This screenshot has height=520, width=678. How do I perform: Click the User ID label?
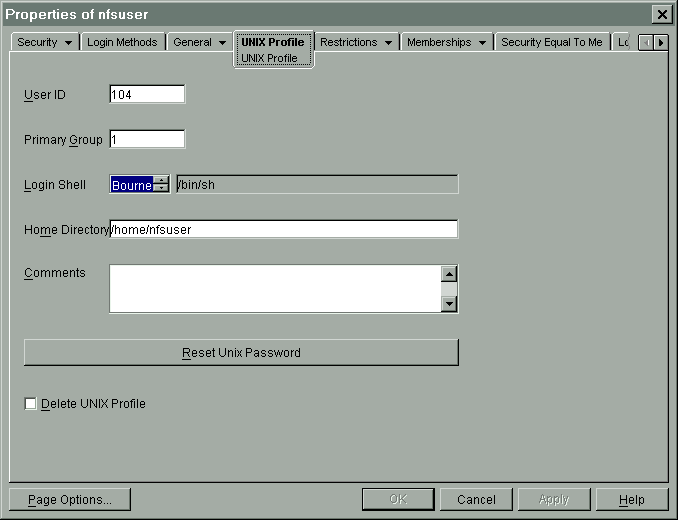coord(45,95)
